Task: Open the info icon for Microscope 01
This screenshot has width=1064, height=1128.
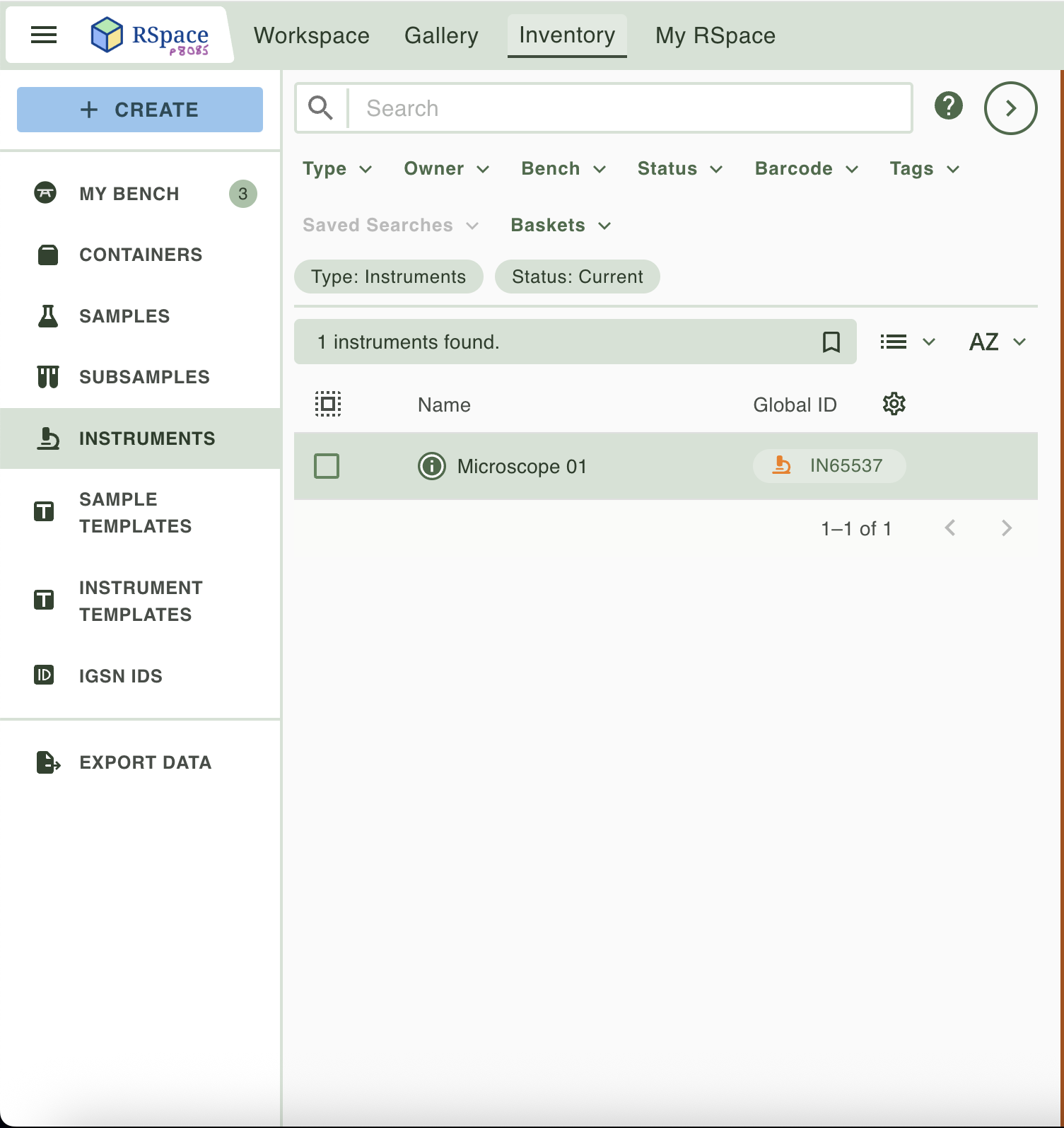Action: pos(432,466)
